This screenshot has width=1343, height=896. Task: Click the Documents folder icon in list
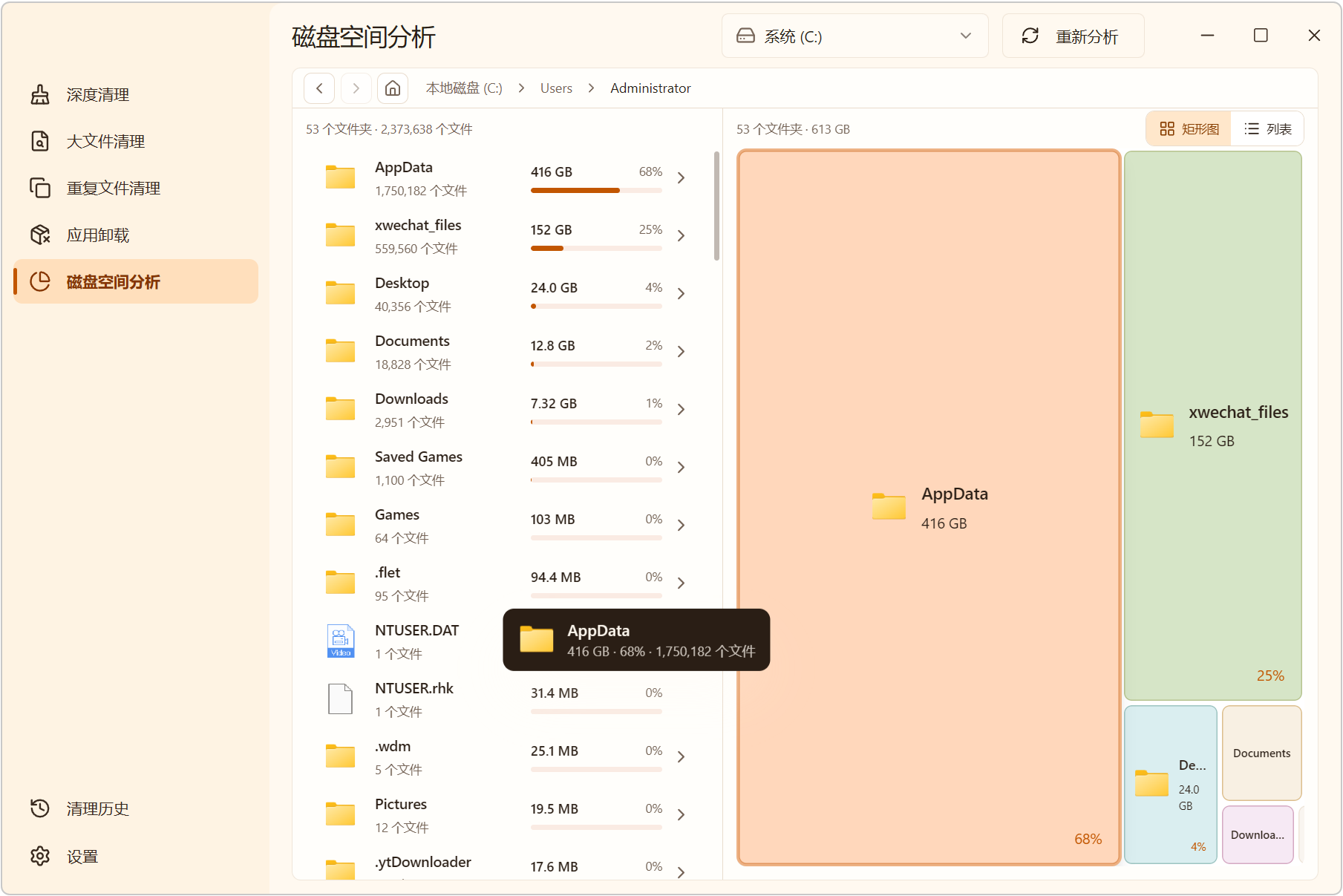click(x=340, y=350)
